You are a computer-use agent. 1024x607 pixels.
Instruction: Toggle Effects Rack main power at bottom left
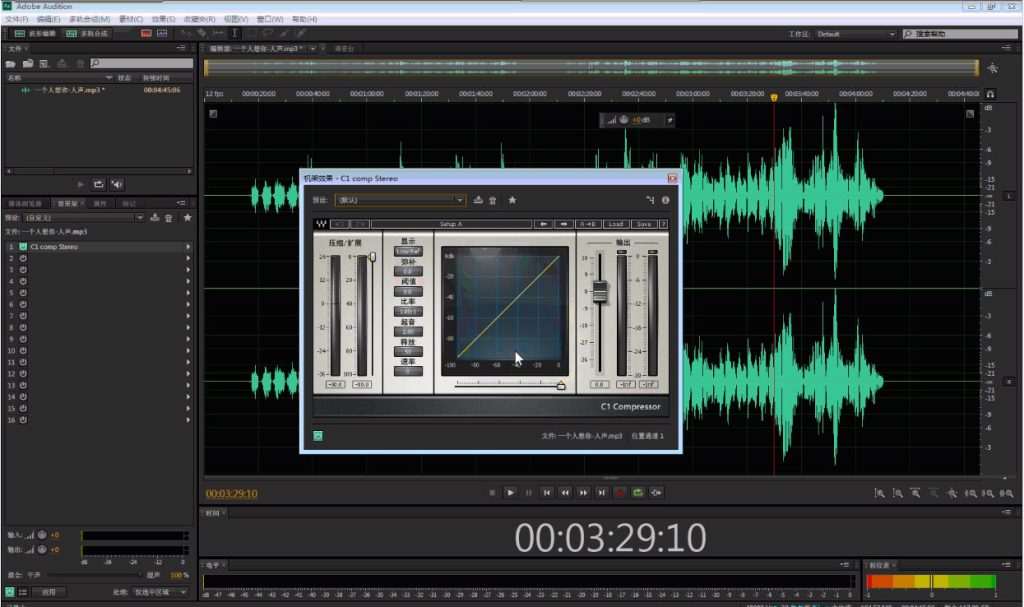10,592
